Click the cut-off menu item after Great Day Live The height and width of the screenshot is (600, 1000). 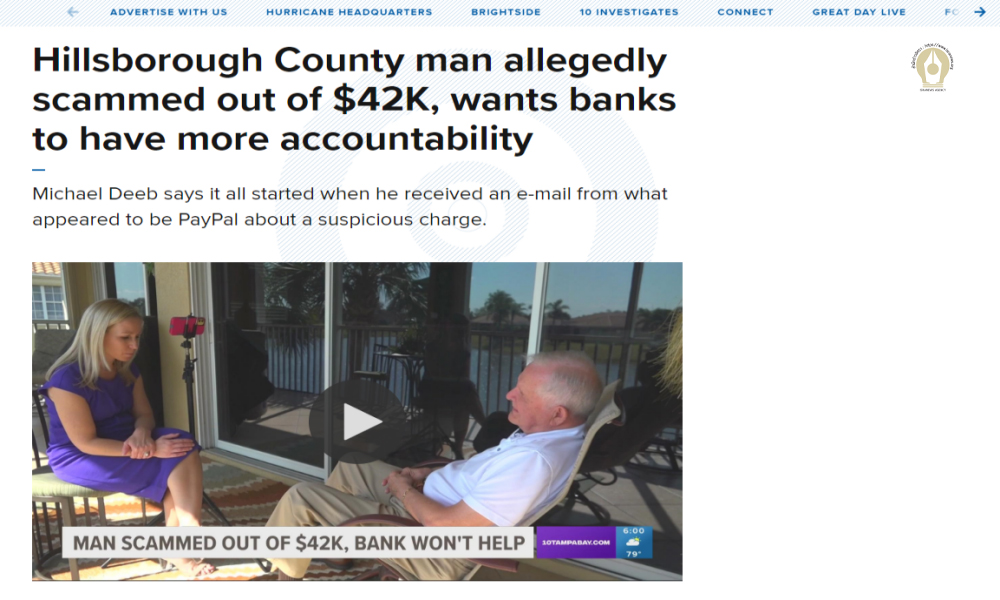(x=952, y=12)
